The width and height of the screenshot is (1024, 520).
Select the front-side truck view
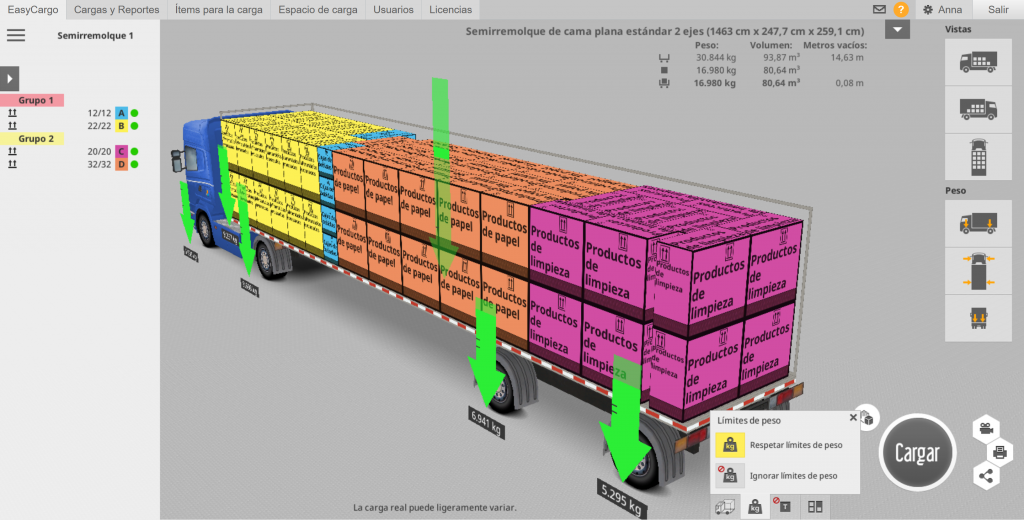coord(978,61)
